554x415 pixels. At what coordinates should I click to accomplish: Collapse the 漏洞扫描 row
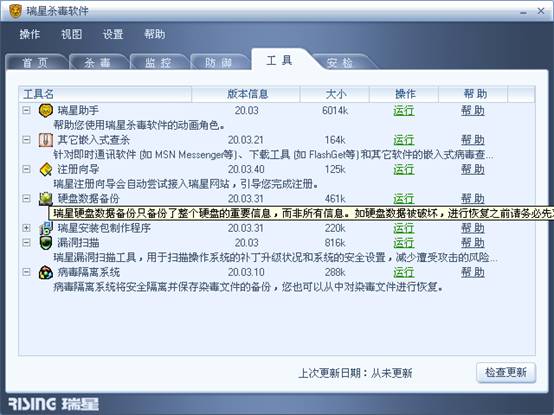[26, 243]
